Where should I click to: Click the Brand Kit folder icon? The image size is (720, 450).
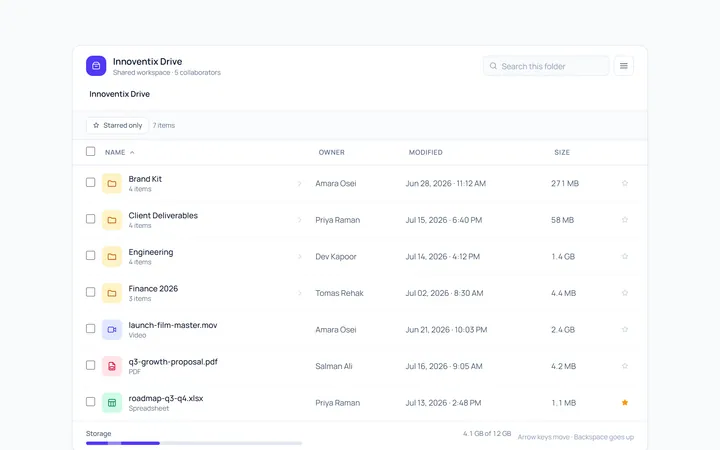coord(112,183)
